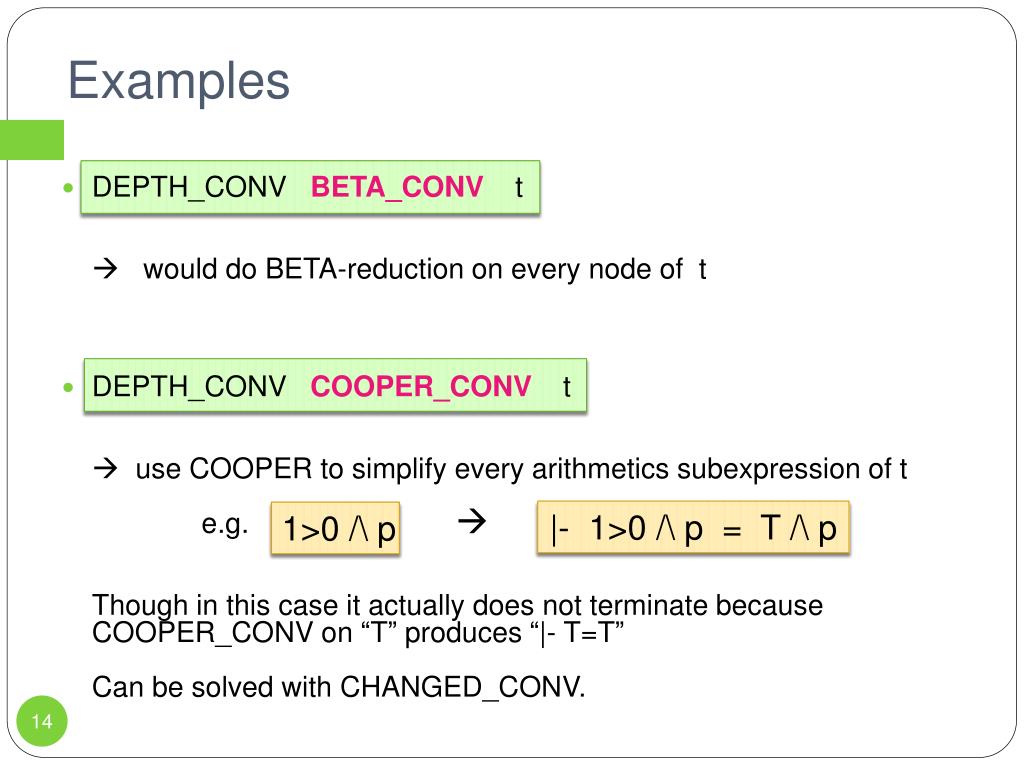Click the arrow before 'would do BETA-reduction'

[105, 268]
